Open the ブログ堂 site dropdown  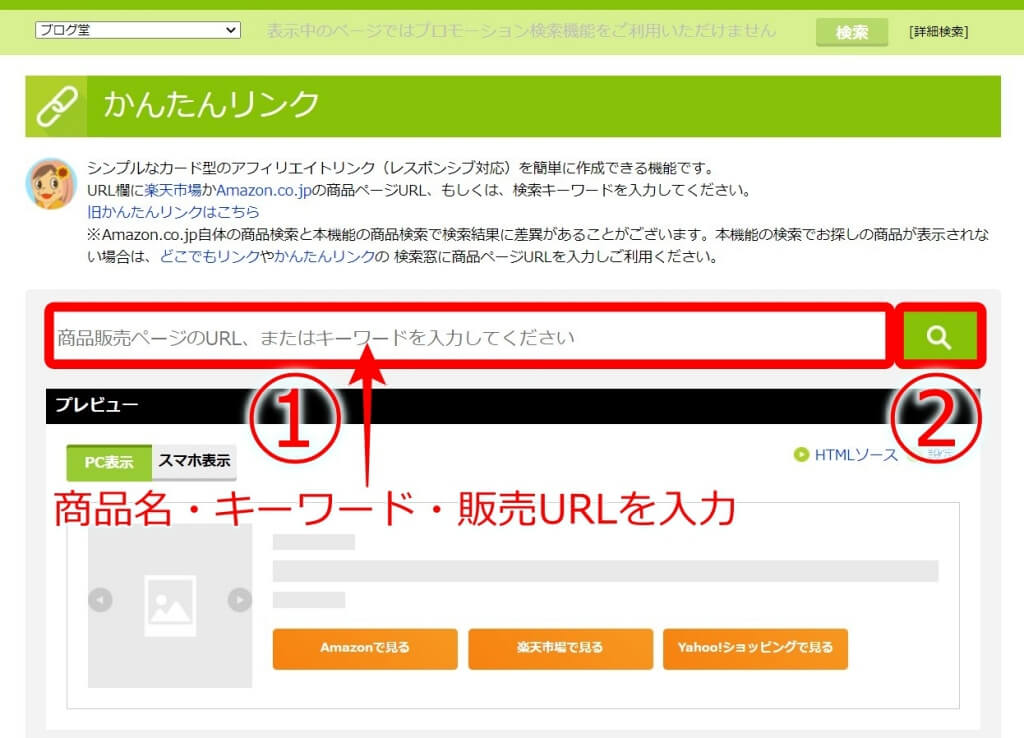pos(138,30)
